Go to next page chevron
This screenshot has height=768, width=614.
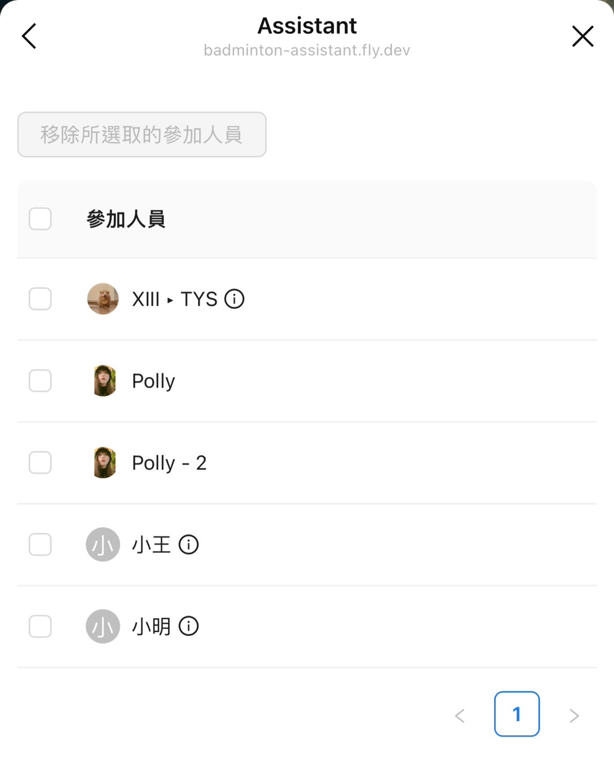click(574, 716)
